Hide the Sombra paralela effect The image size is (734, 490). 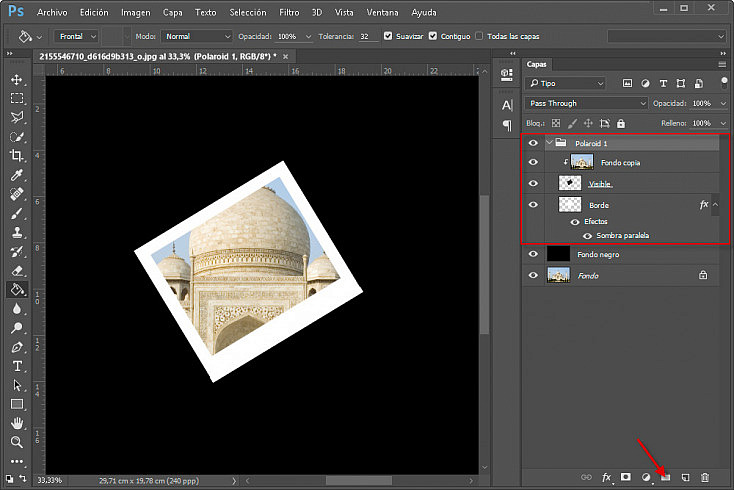pyautogui.click(x=587, y=236)
